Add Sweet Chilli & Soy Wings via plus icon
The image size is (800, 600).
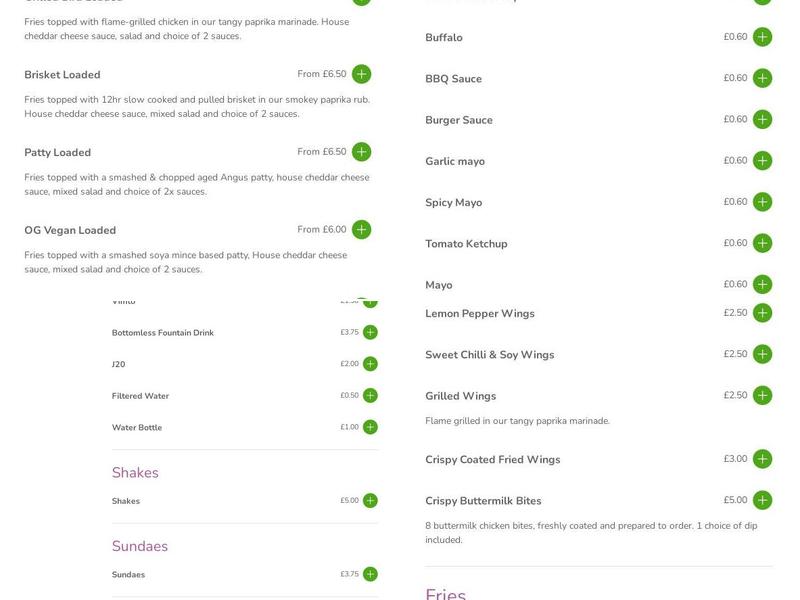coord(763,353)
